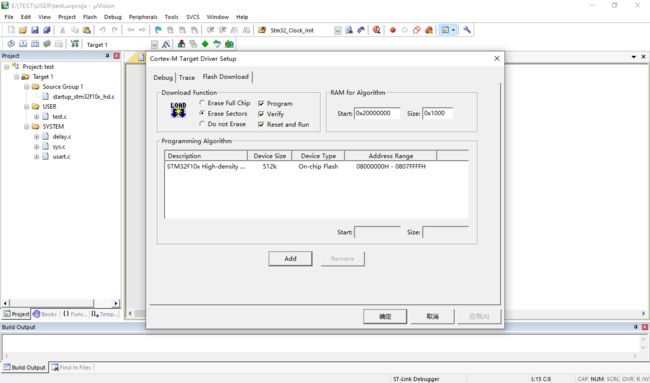Toggle the bookmark flag icon
The width and height of the screenshot is (650, 383).
[x=158, y=30]
